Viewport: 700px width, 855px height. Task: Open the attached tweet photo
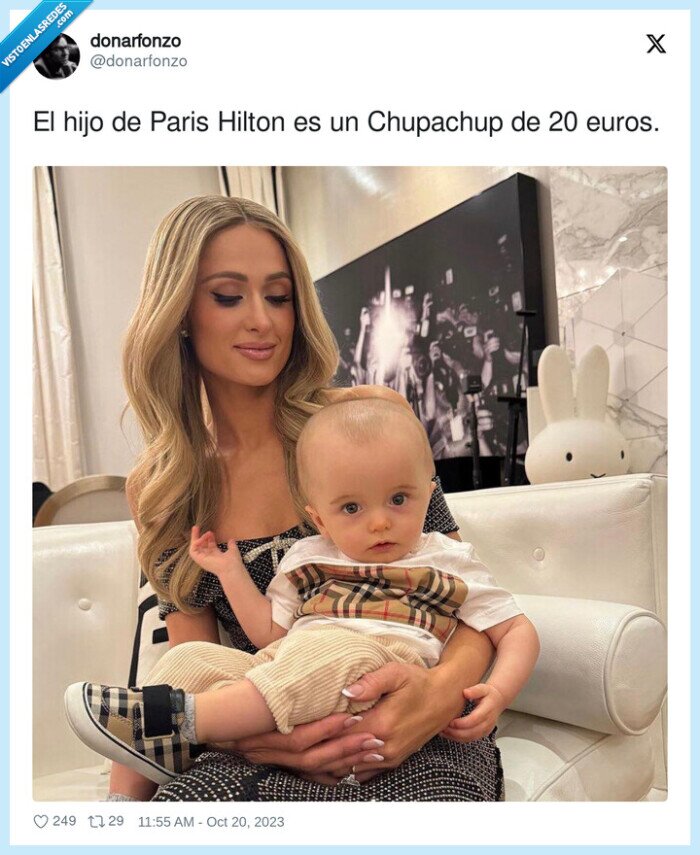tap(350, 483)
